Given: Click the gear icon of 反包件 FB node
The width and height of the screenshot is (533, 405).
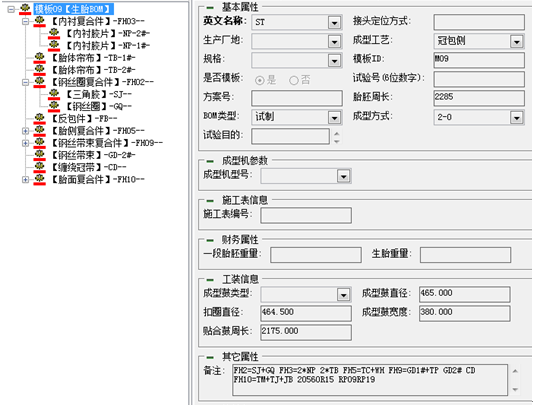Looking at the screenshot, I should point(39,117).
